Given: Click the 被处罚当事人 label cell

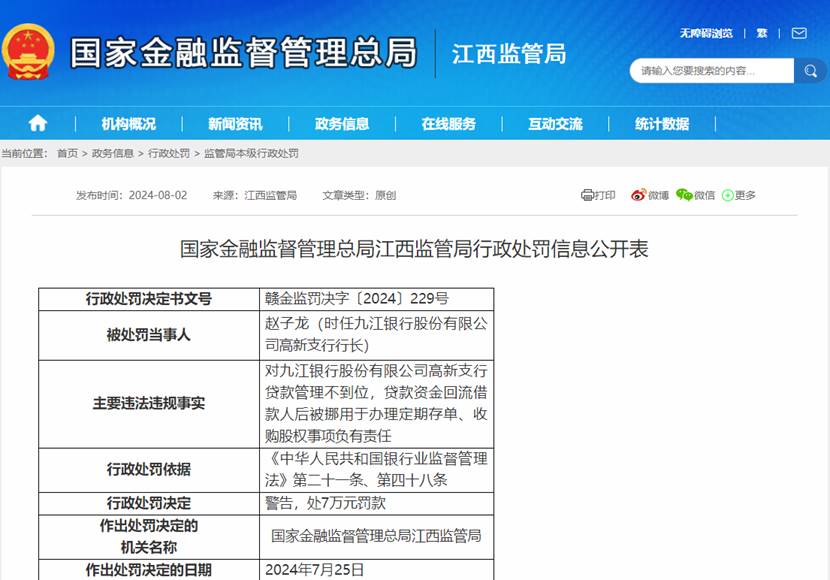Looking at the screenshot, I should (x=149, y=335).
